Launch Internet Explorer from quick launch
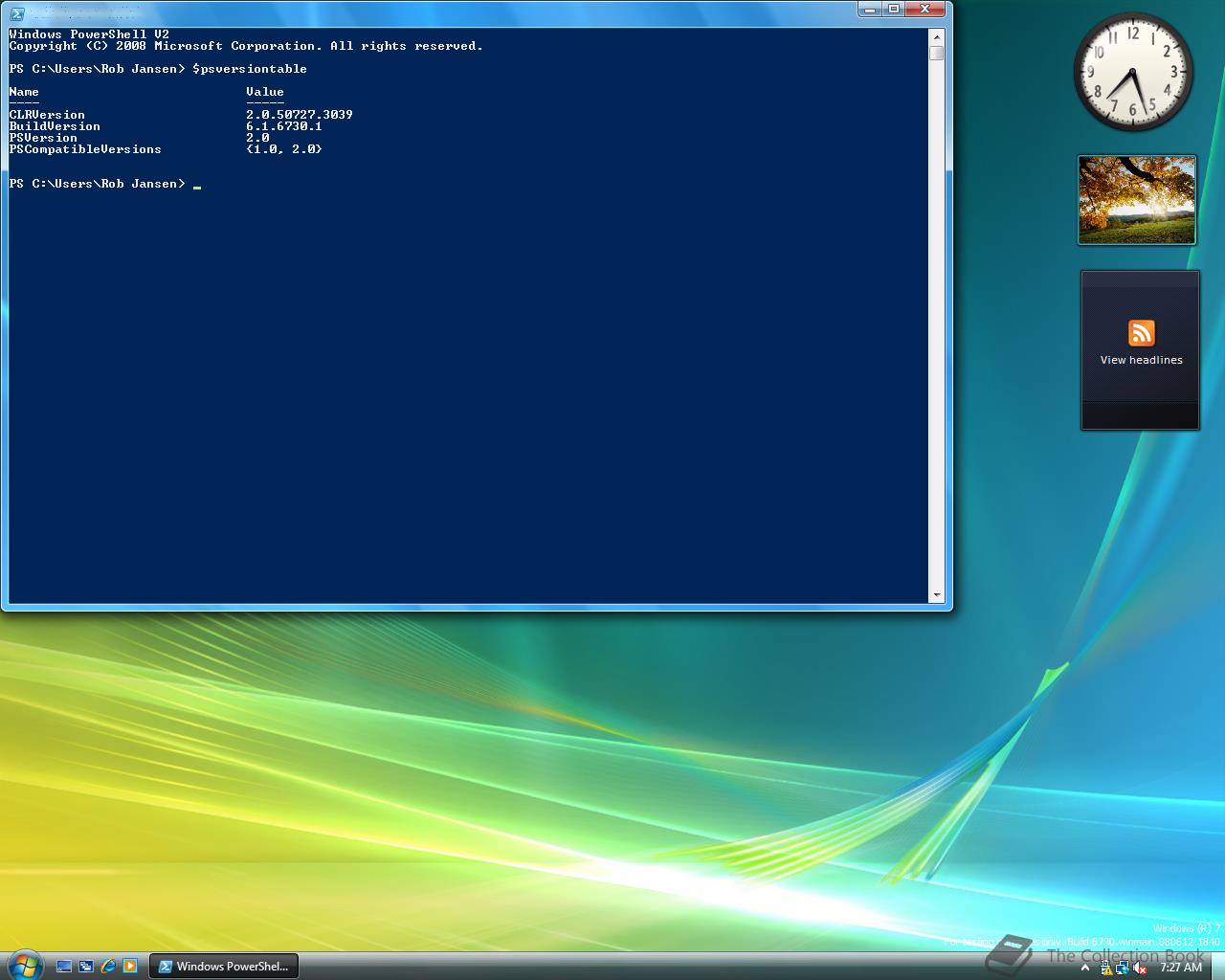The height and width of the screenshot is (980, 1225). 108,967
